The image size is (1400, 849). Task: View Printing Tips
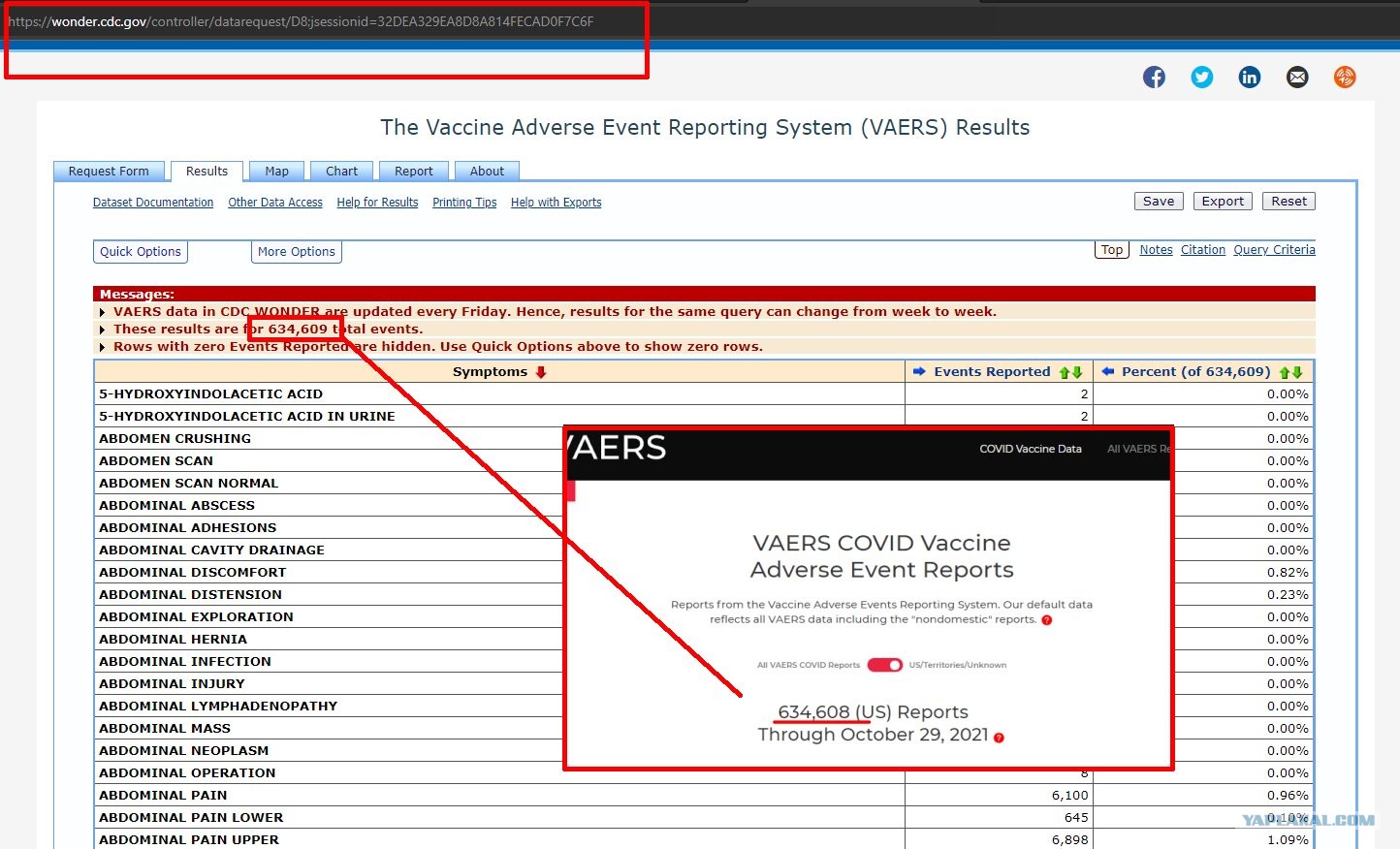(464, 203)
